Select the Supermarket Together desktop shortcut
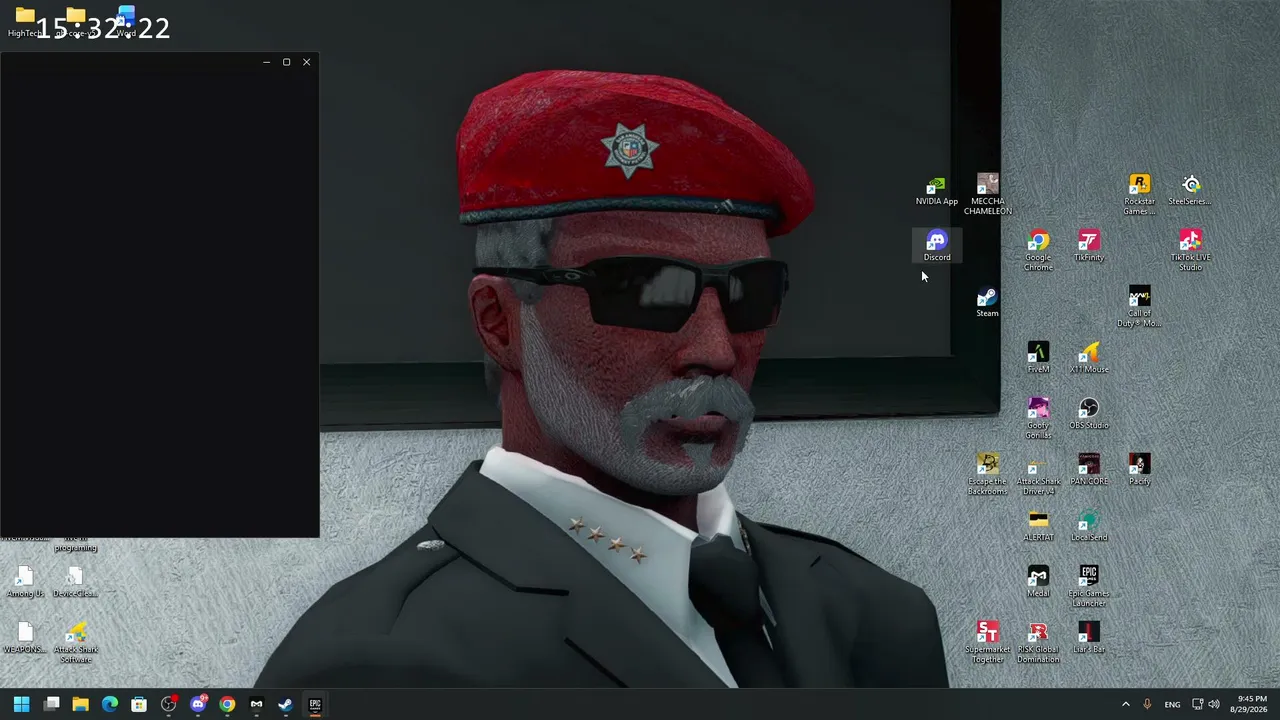This screenshot has width=1280, height=720. click(x=987, y=643)
